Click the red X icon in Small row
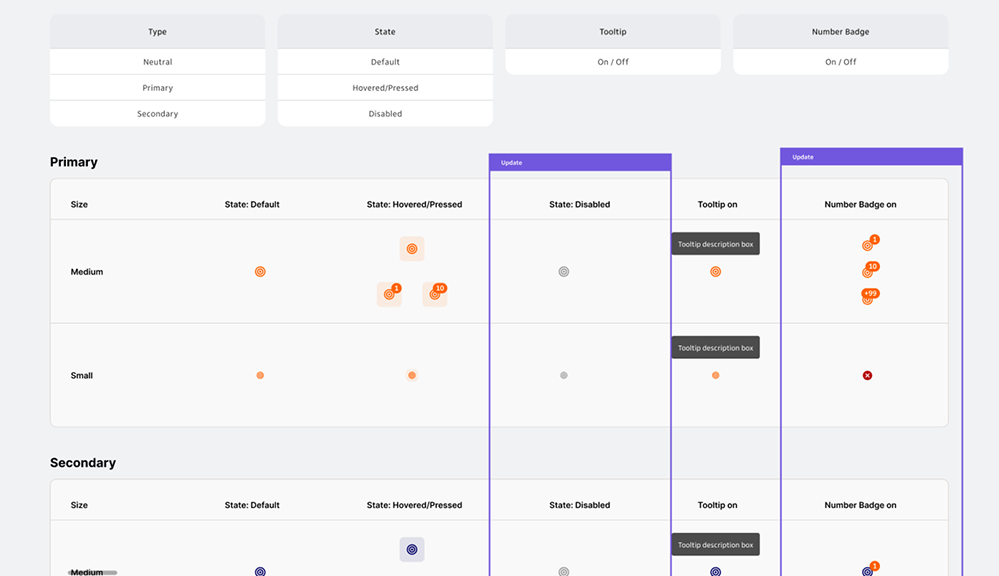 click(x=867, y=376)
